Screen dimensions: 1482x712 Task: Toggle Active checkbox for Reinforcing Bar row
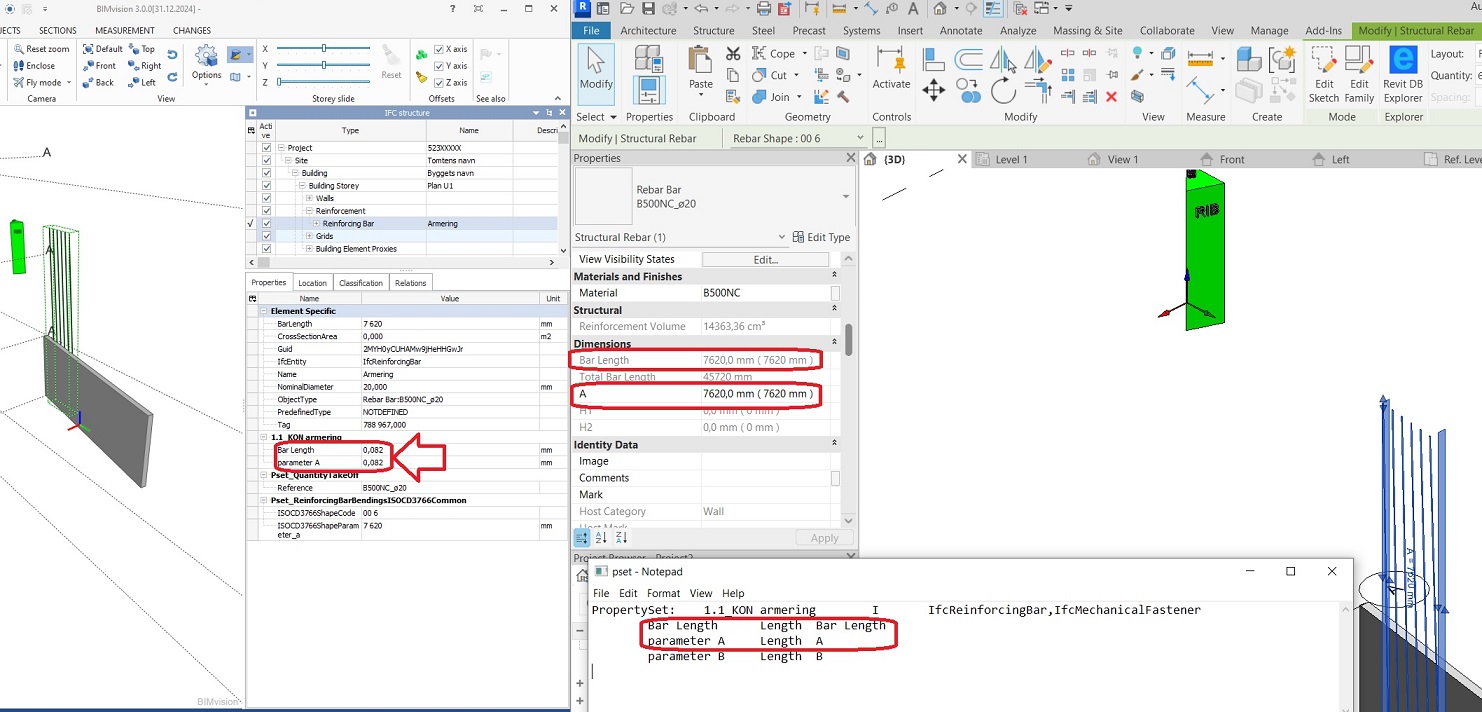coord(266,224)
